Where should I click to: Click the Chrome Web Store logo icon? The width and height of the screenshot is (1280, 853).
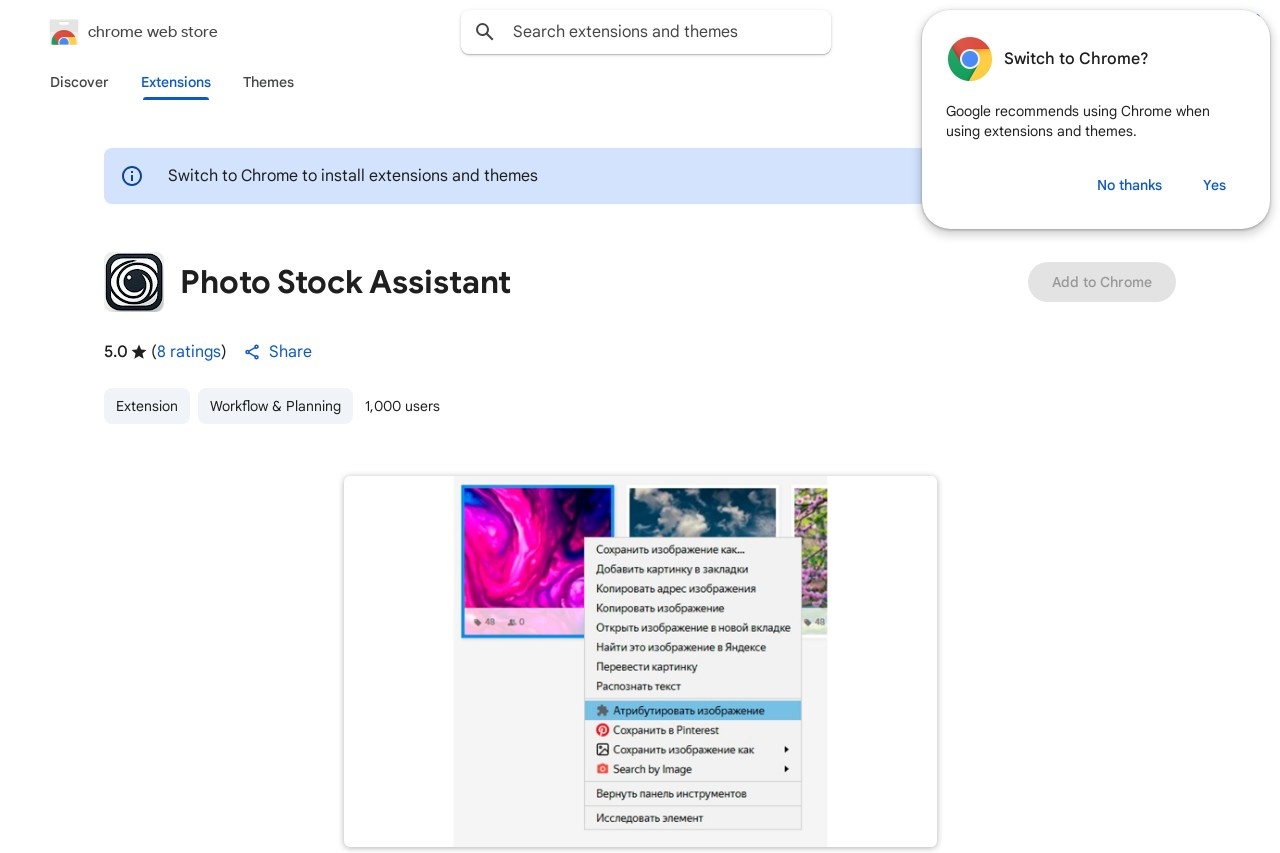(63, 32)
